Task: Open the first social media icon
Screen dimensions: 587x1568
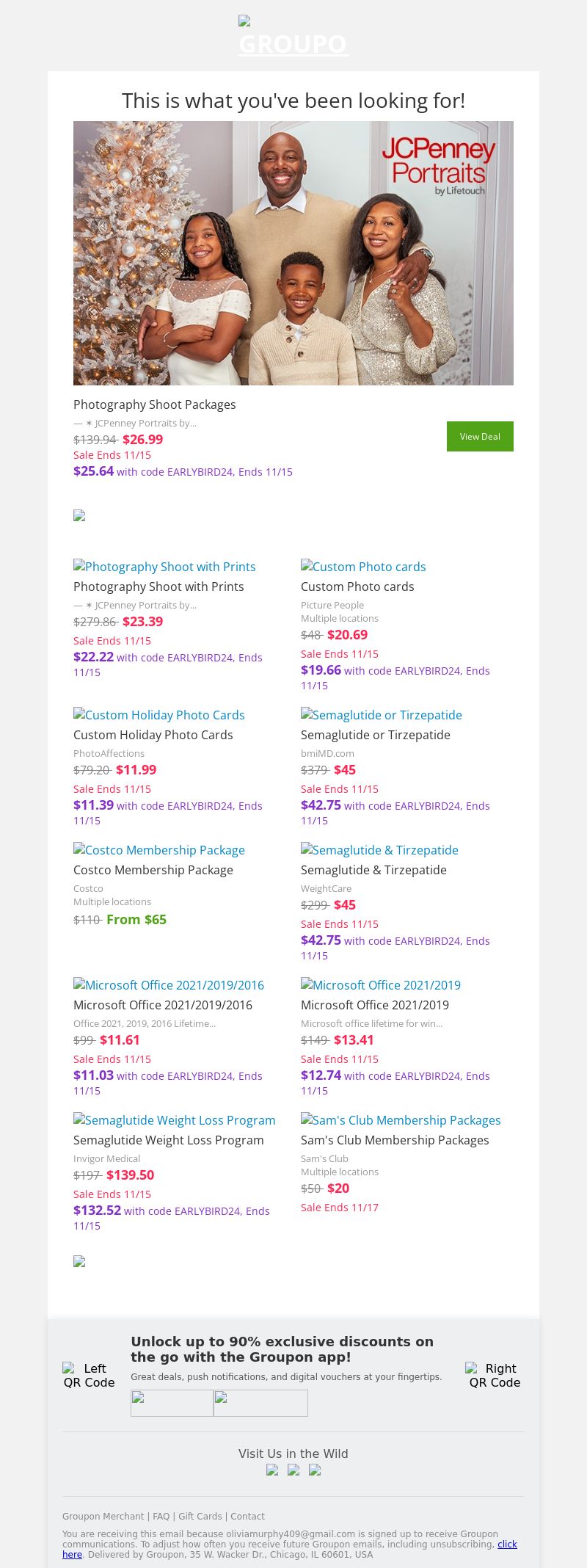Action: pyautogui.click(x=272, y=1470)
